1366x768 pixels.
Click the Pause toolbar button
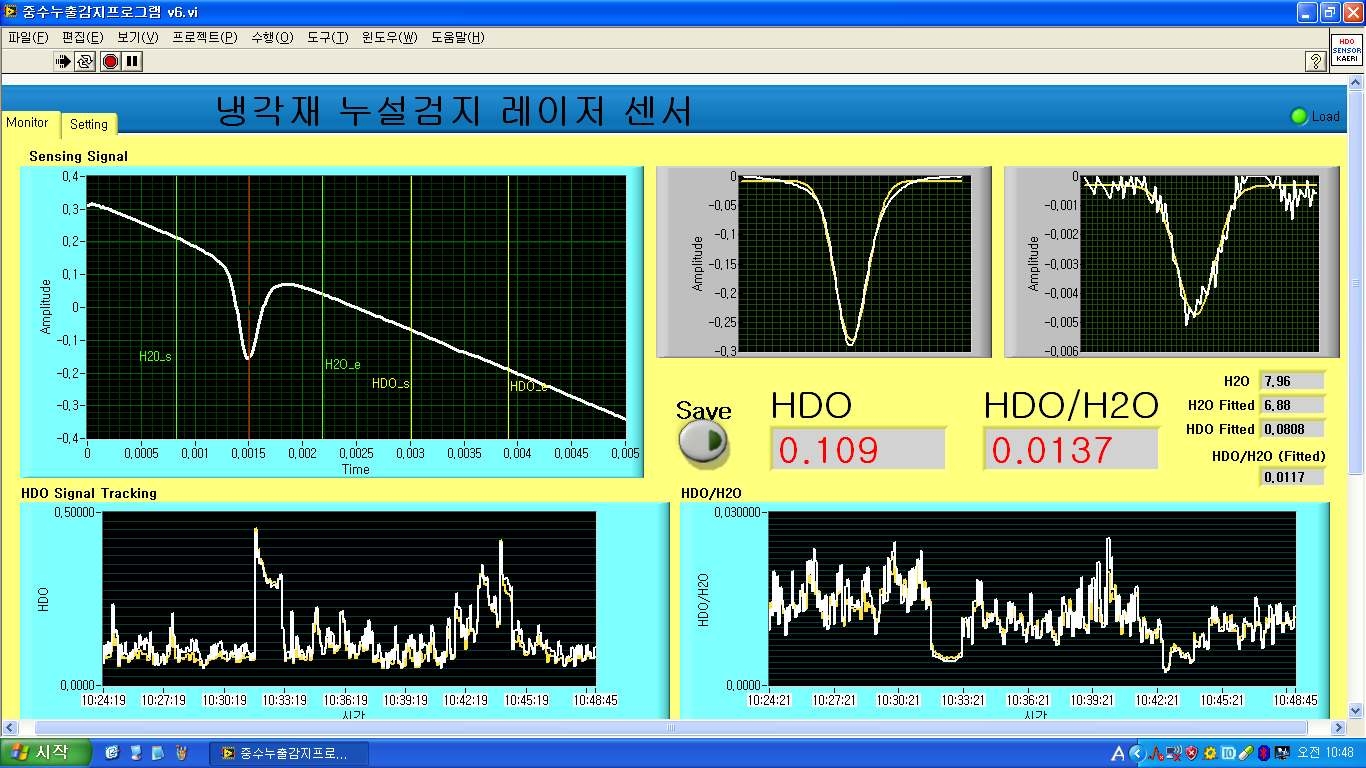(132, 61)
